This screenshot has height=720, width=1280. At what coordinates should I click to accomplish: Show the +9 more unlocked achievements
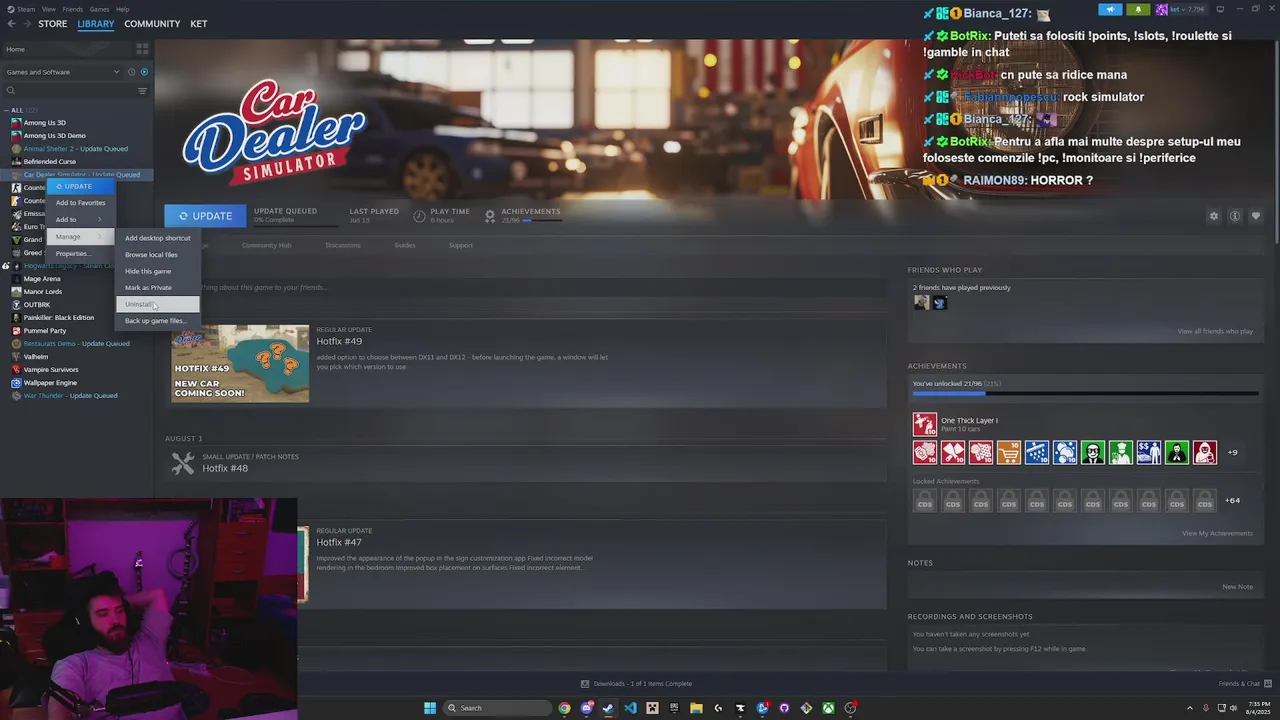point(1232,452)
